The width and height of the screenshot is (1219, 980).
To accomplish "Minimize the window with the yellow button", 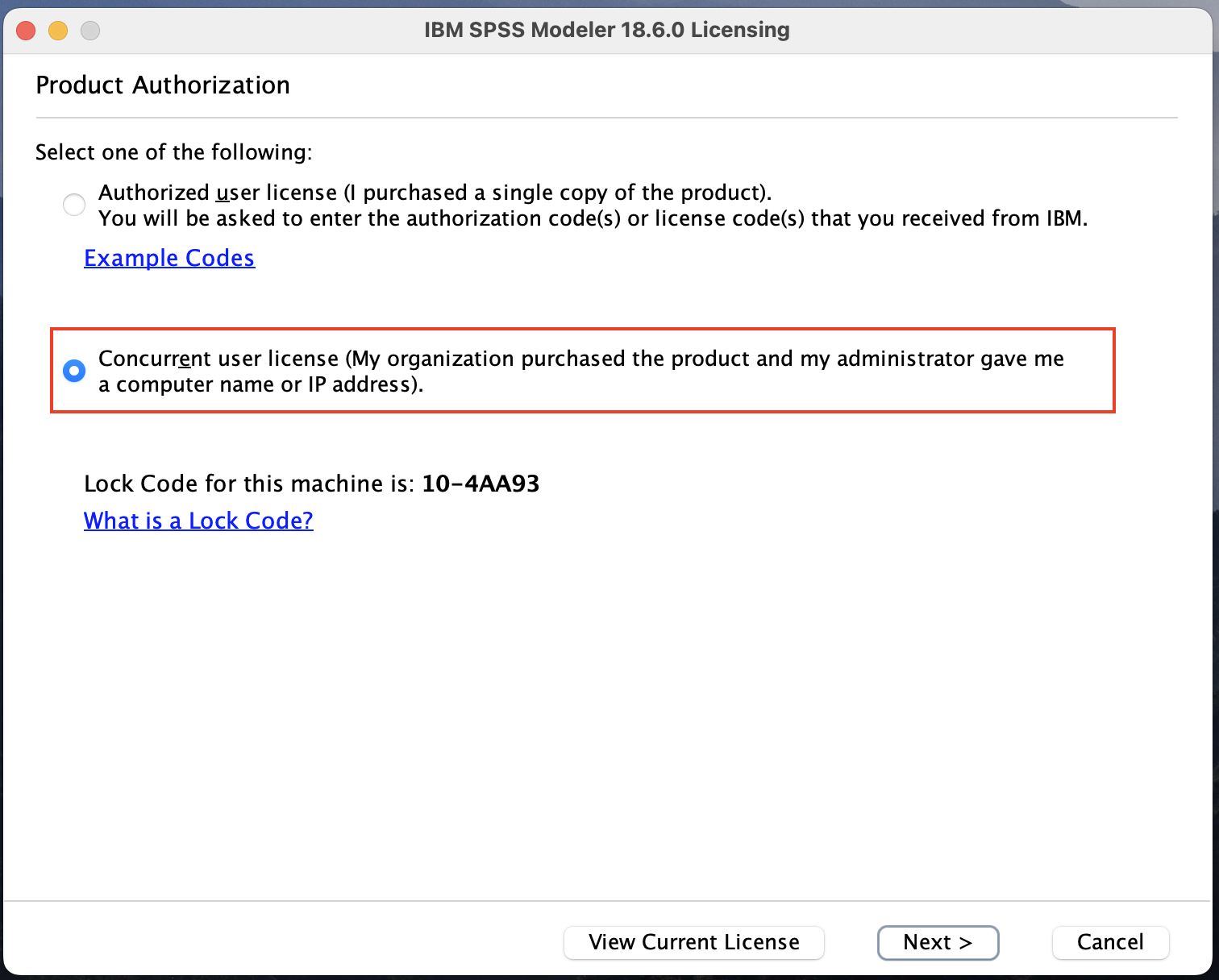I will [x=58, y=31].
